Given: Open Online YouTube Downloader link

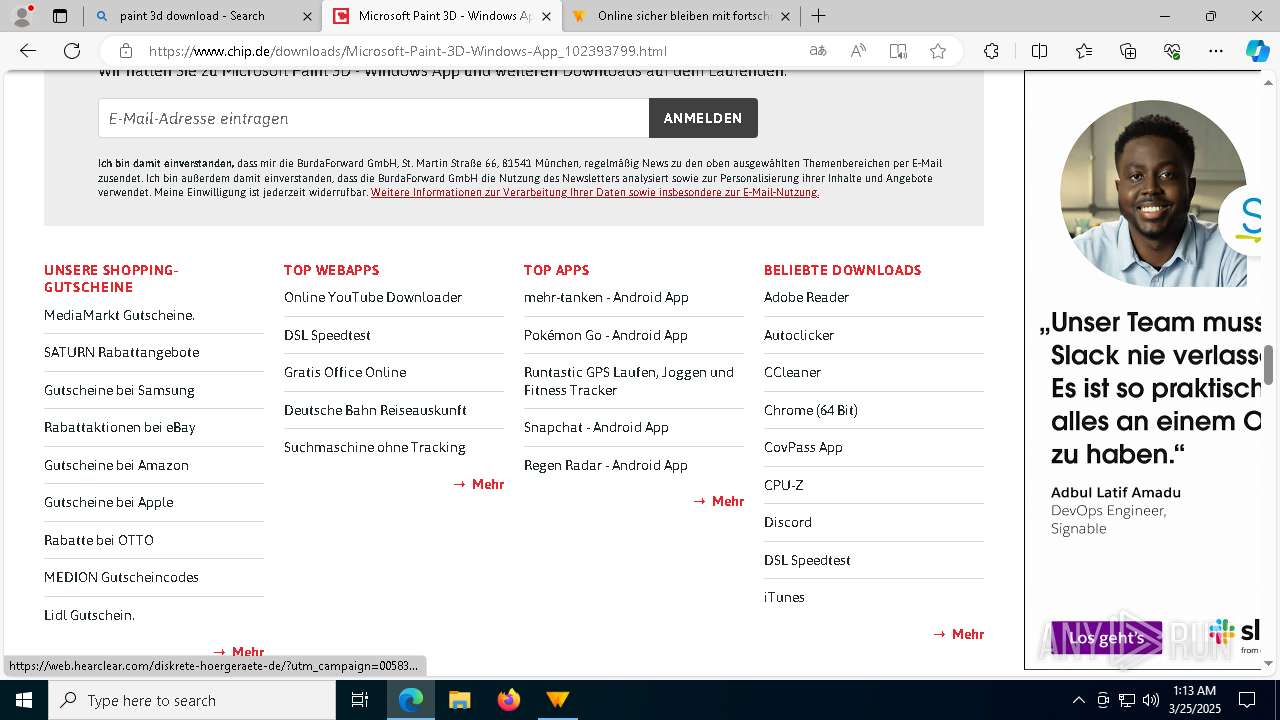Looking at the screenshot, I should click(x=373, y=297).
